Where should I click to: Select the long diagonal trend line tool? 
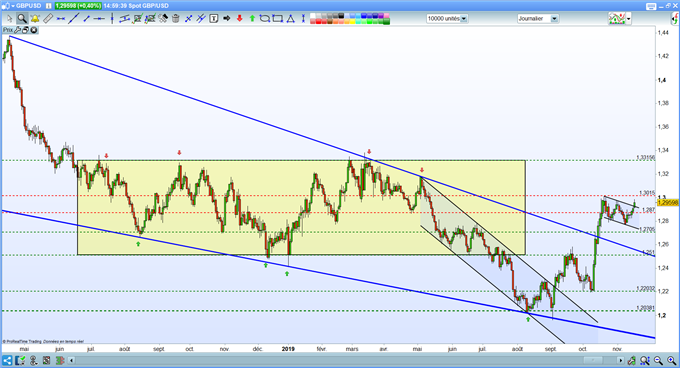[x=74, y=19]
